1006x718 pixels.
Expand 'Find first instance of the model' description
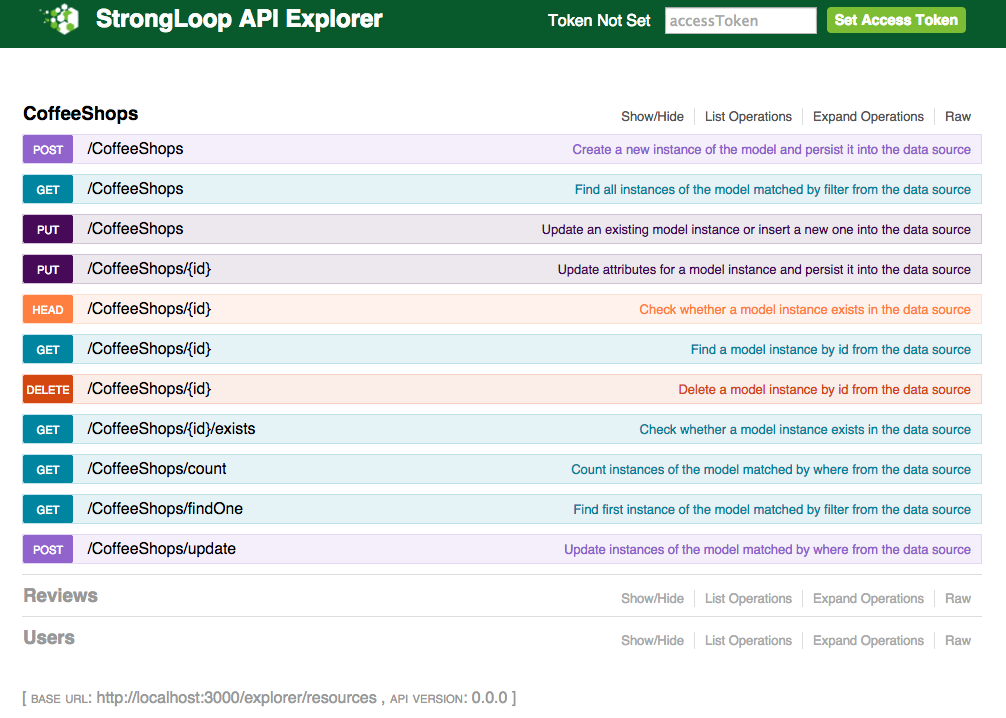[x=772, y=509]
